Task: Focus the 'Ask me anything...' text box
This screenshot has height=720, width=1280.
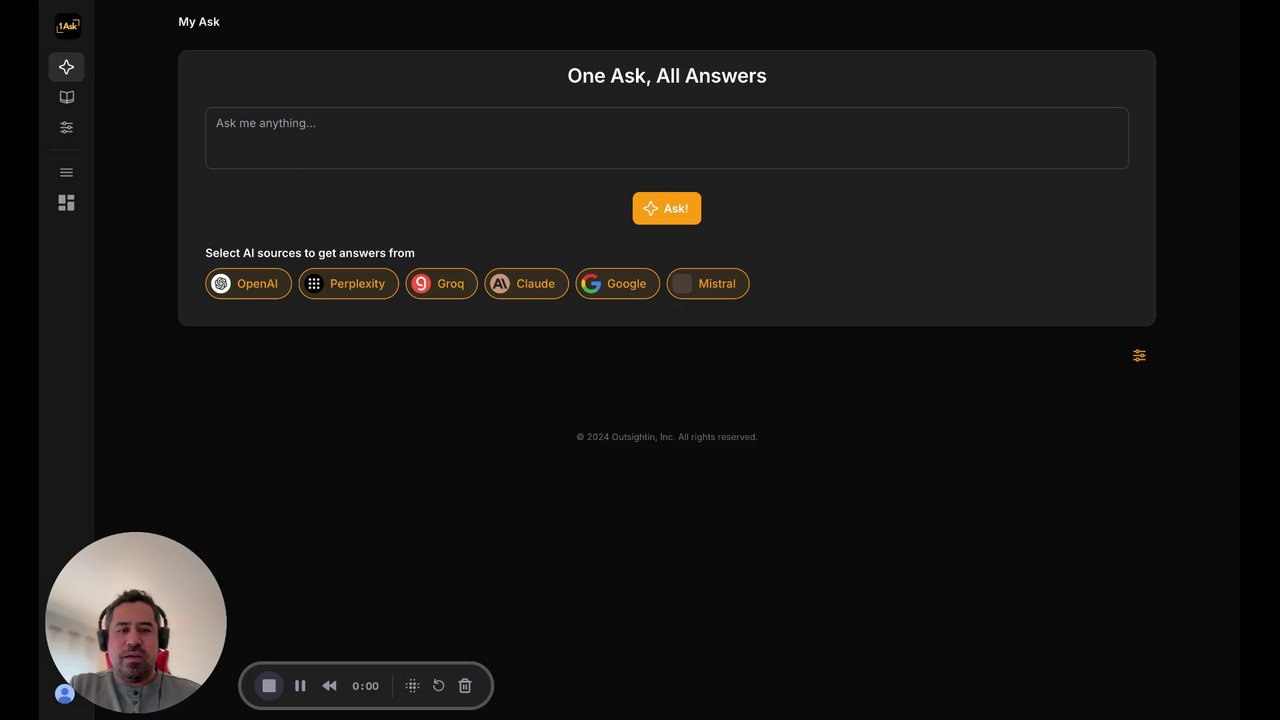Action: [x=667, y=138]
